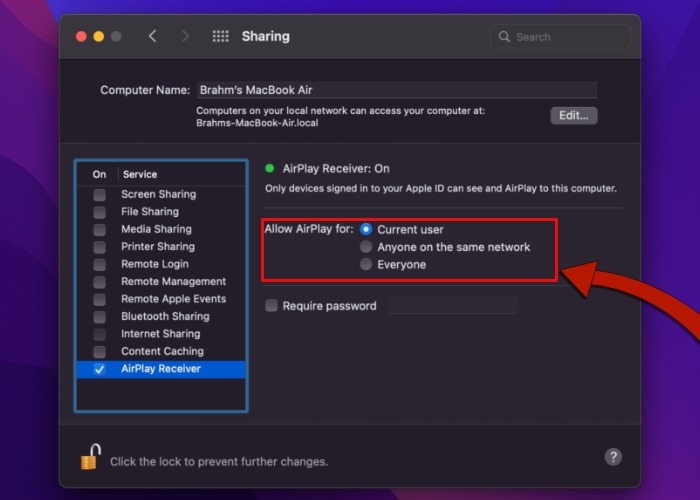Go forward using the right chevron
700x500 pixels.
185,36
